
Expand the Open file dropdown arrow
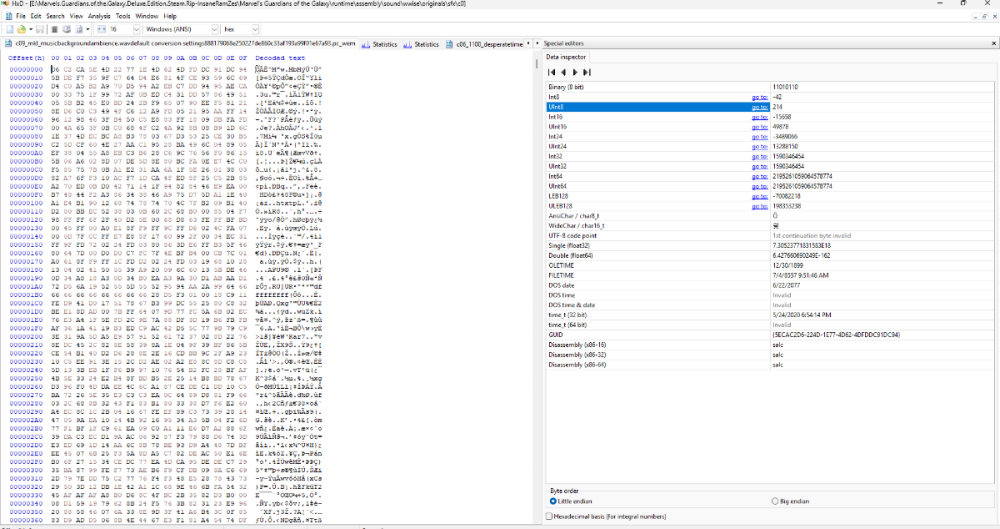click(x=30, y=29)
